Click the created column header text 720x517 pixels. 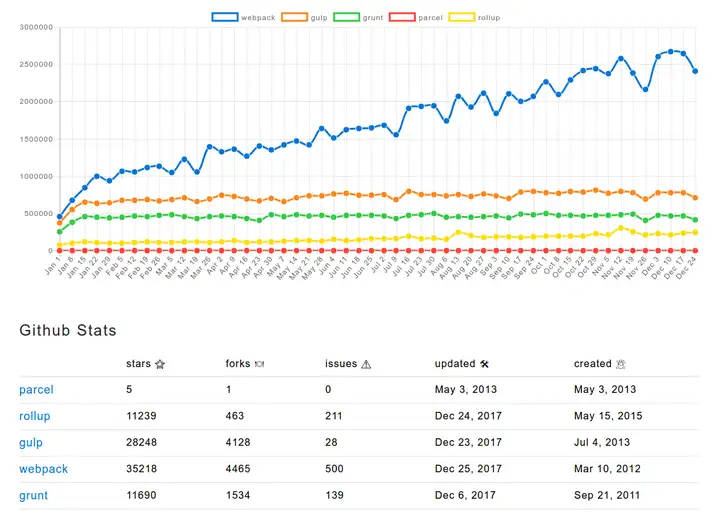coord(592,364)
